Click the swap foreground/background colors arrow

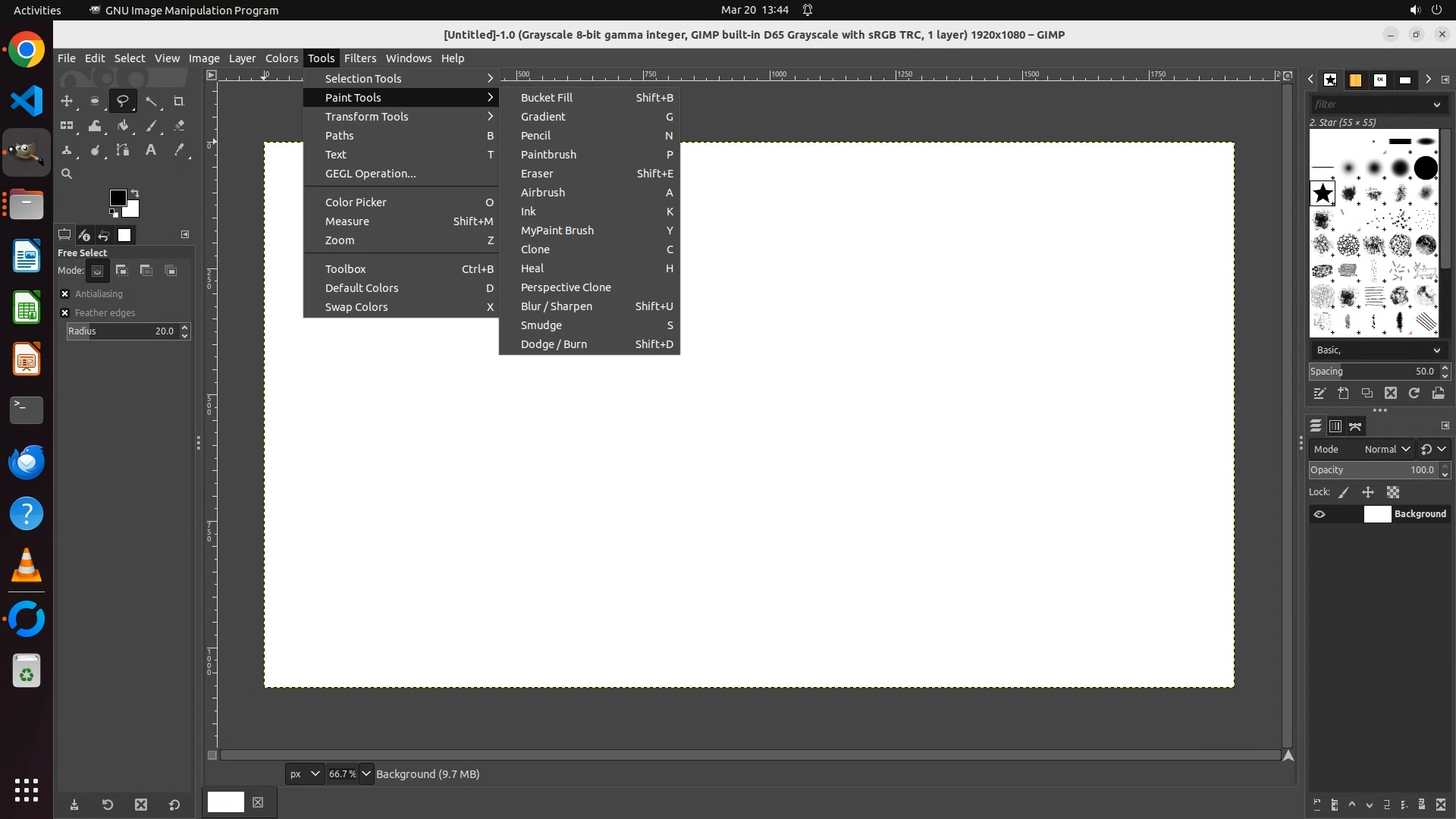(135, 193)
